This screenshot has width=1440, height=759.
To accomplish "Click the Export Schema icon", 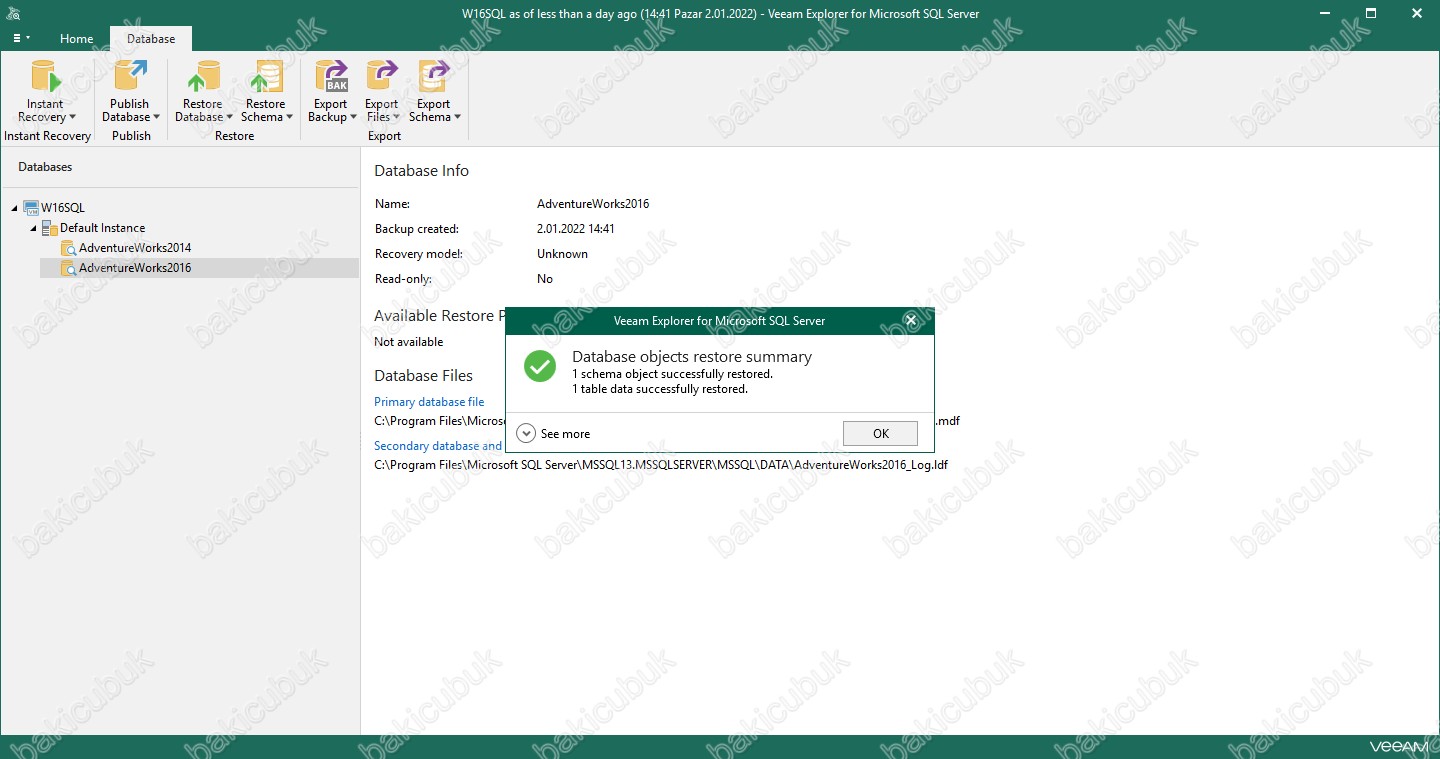I will coord(434,77).
